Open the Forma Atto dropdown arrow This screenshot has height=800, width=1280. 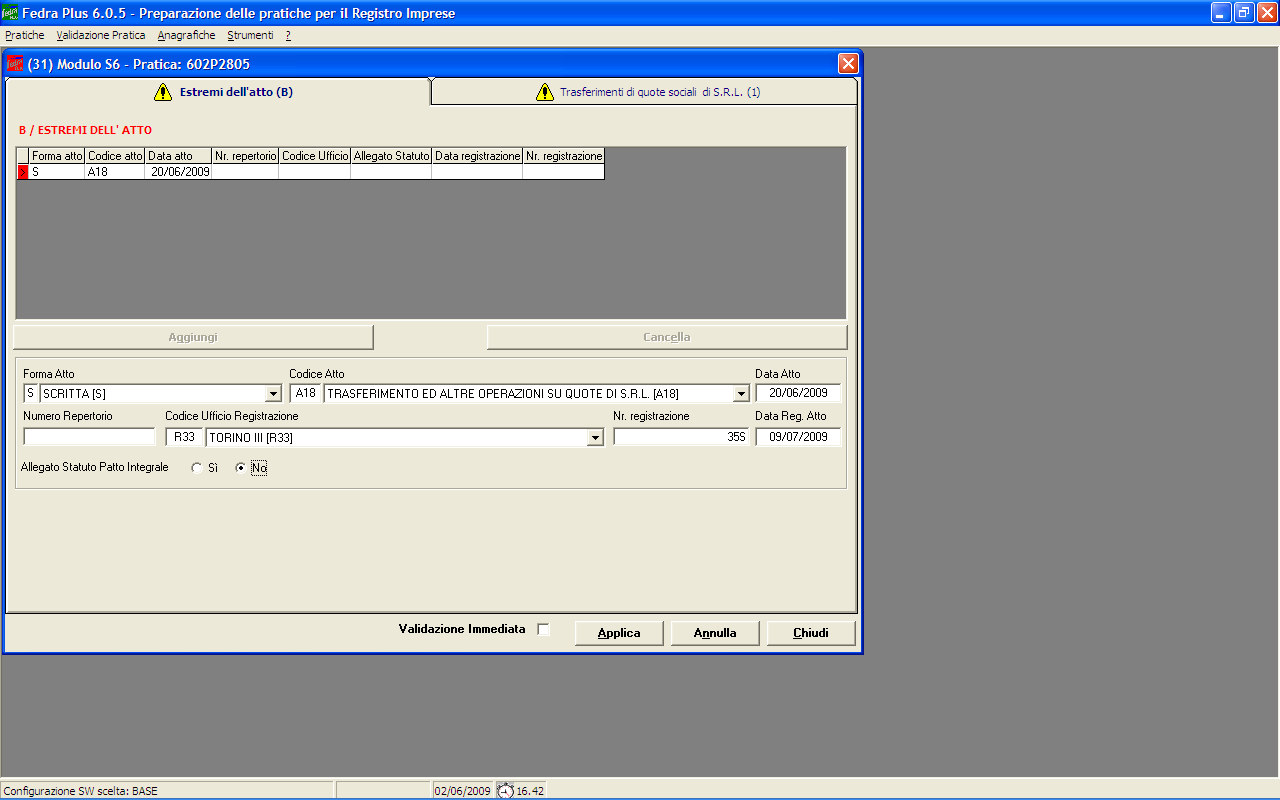273,394
